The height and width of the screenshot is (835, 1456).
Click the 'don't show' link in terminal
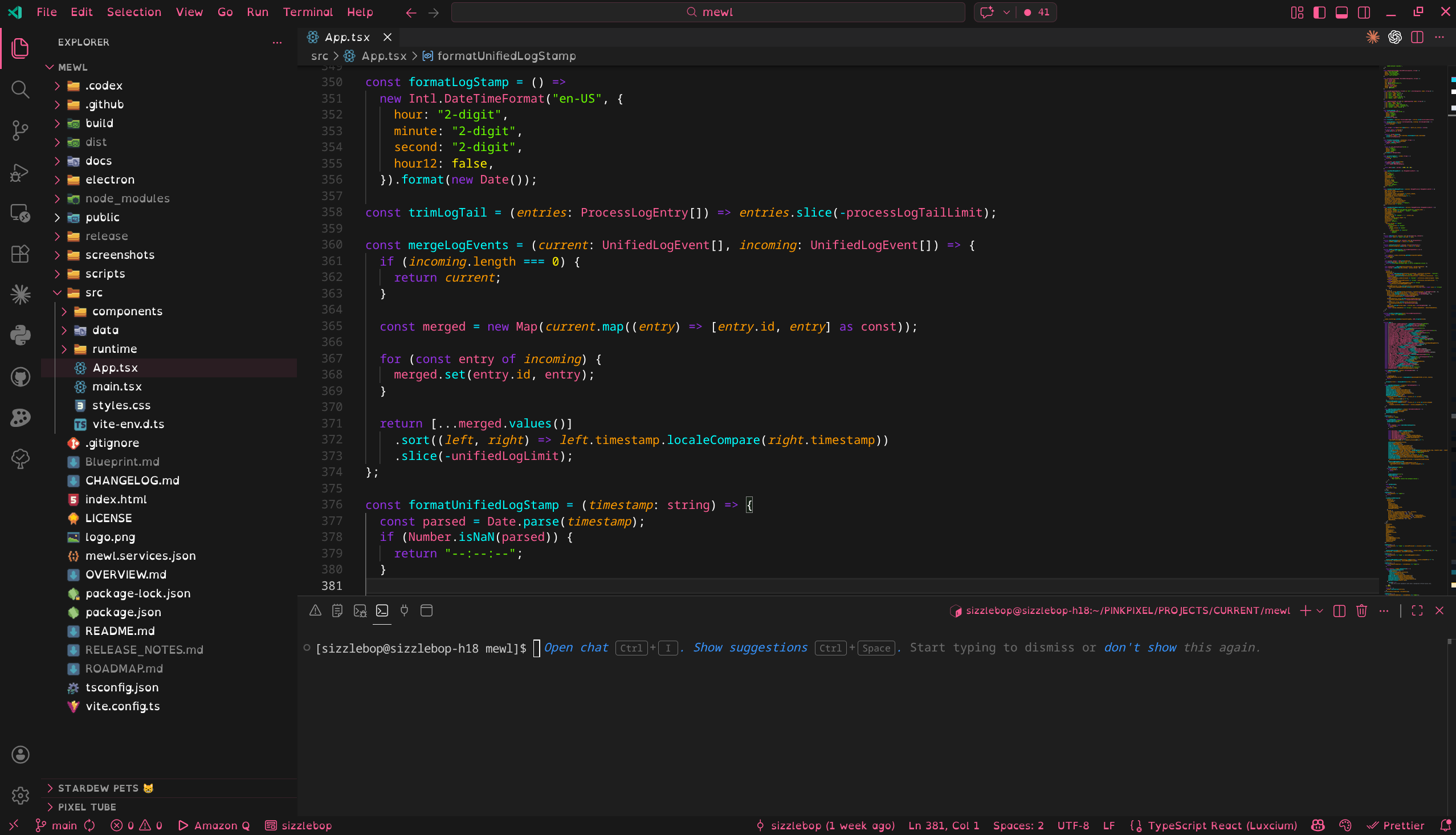coord(1140,647)
